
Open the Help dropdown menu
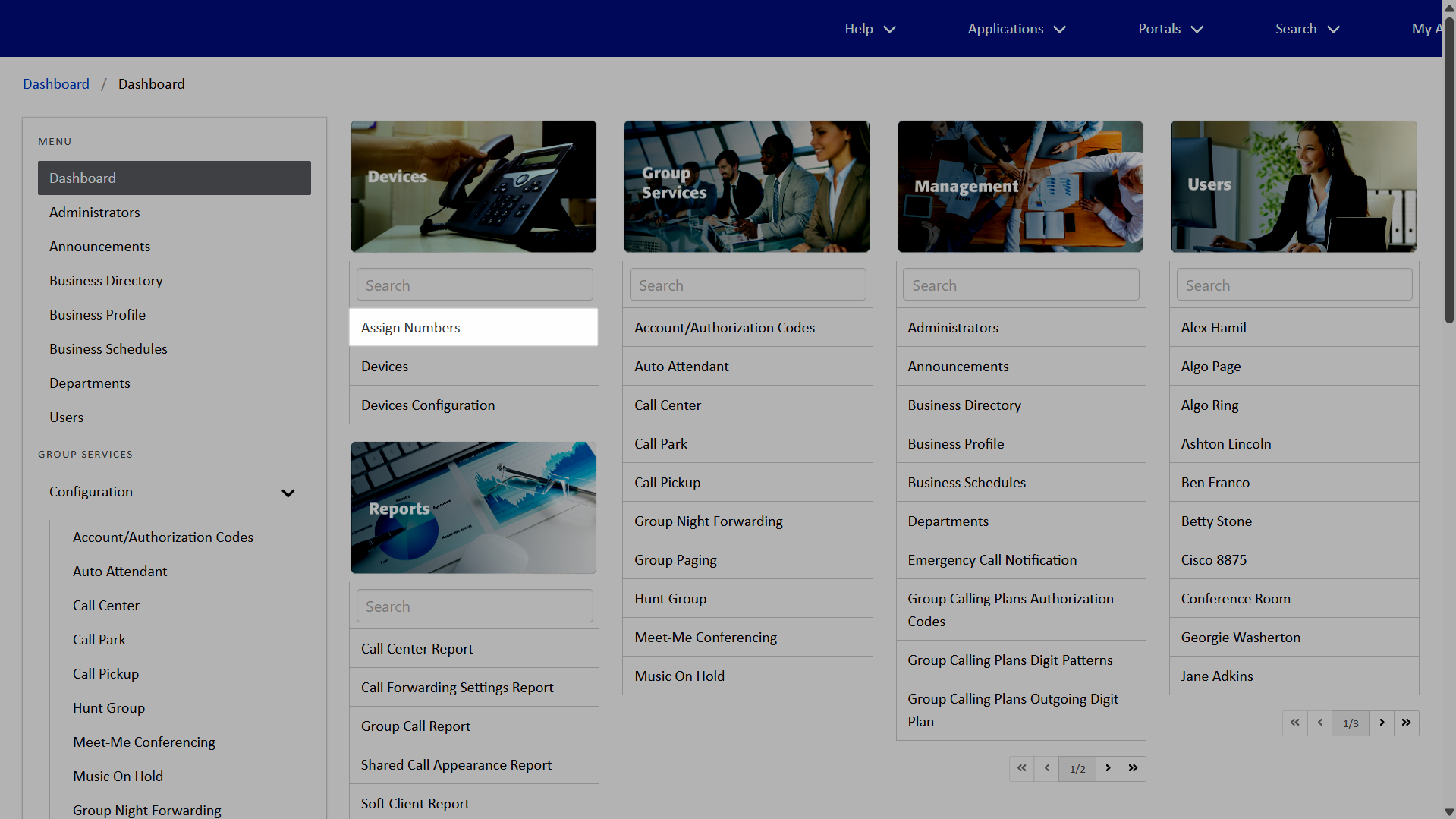pos(870,29)
